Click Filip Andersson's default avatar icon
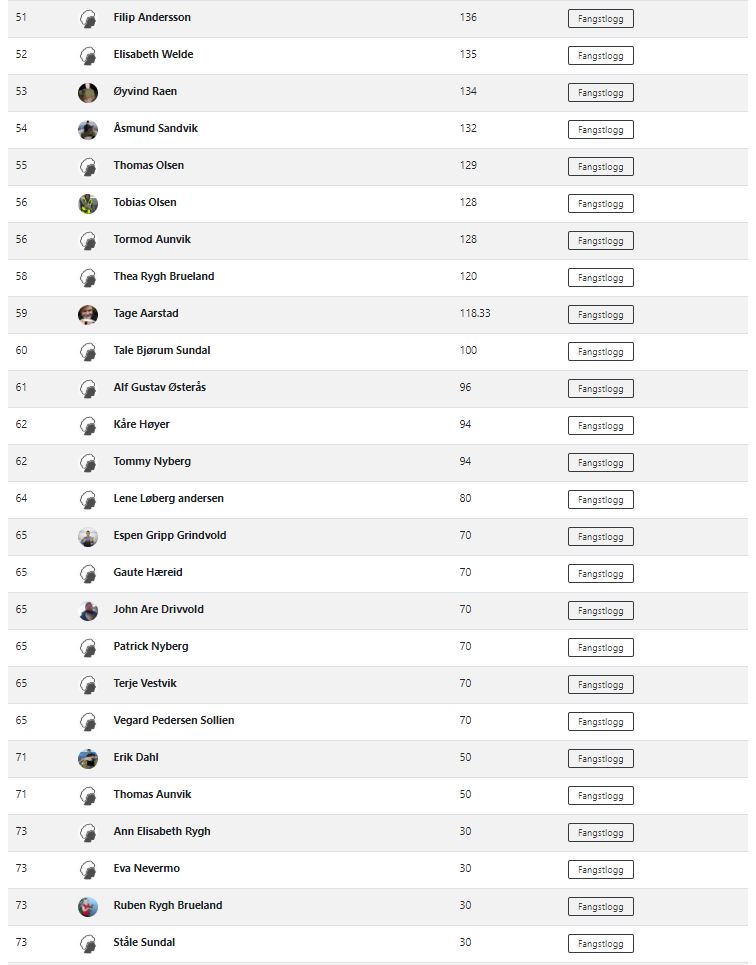 pyautogui.click(x=88, y=19)
